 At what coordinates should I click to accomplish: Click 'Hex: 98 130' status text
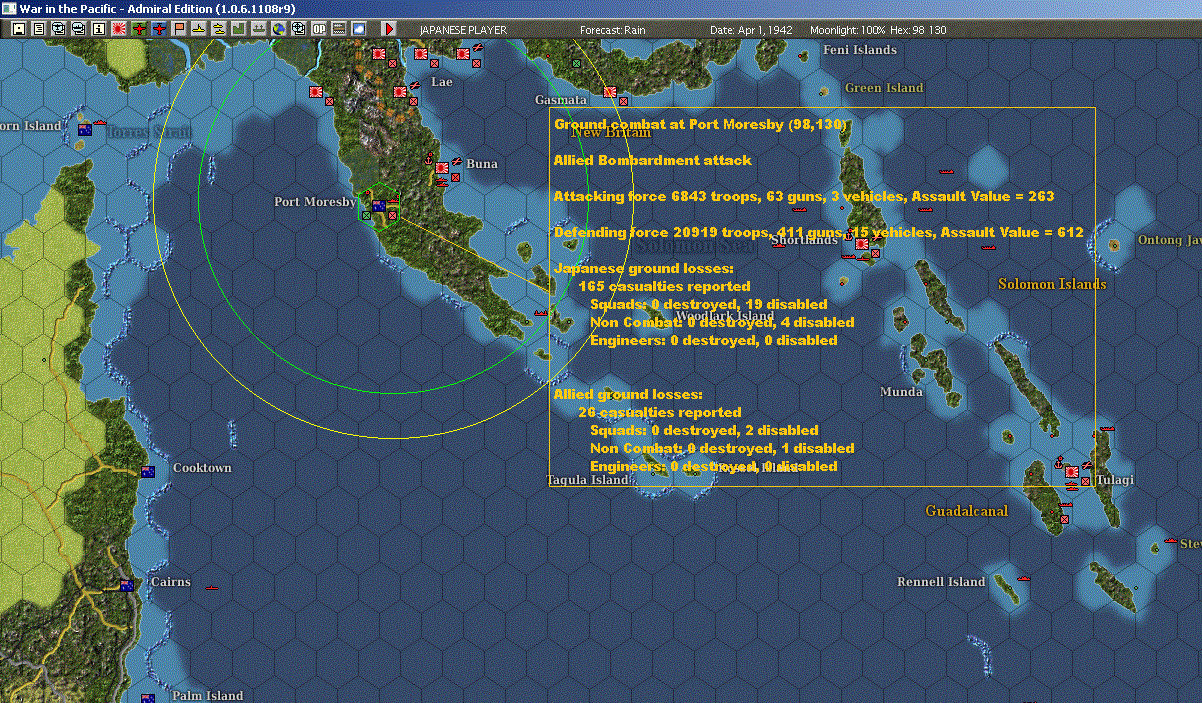coord(919,30)
